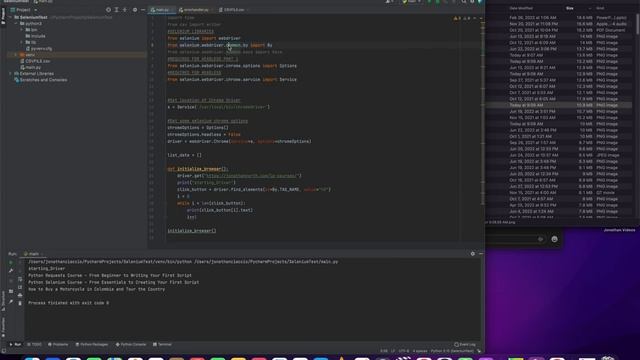Image resolution: width=640 pixels, height=360 pixels.
Task: Sort Finder list by Kind column
Action: (x=600, y=8)
